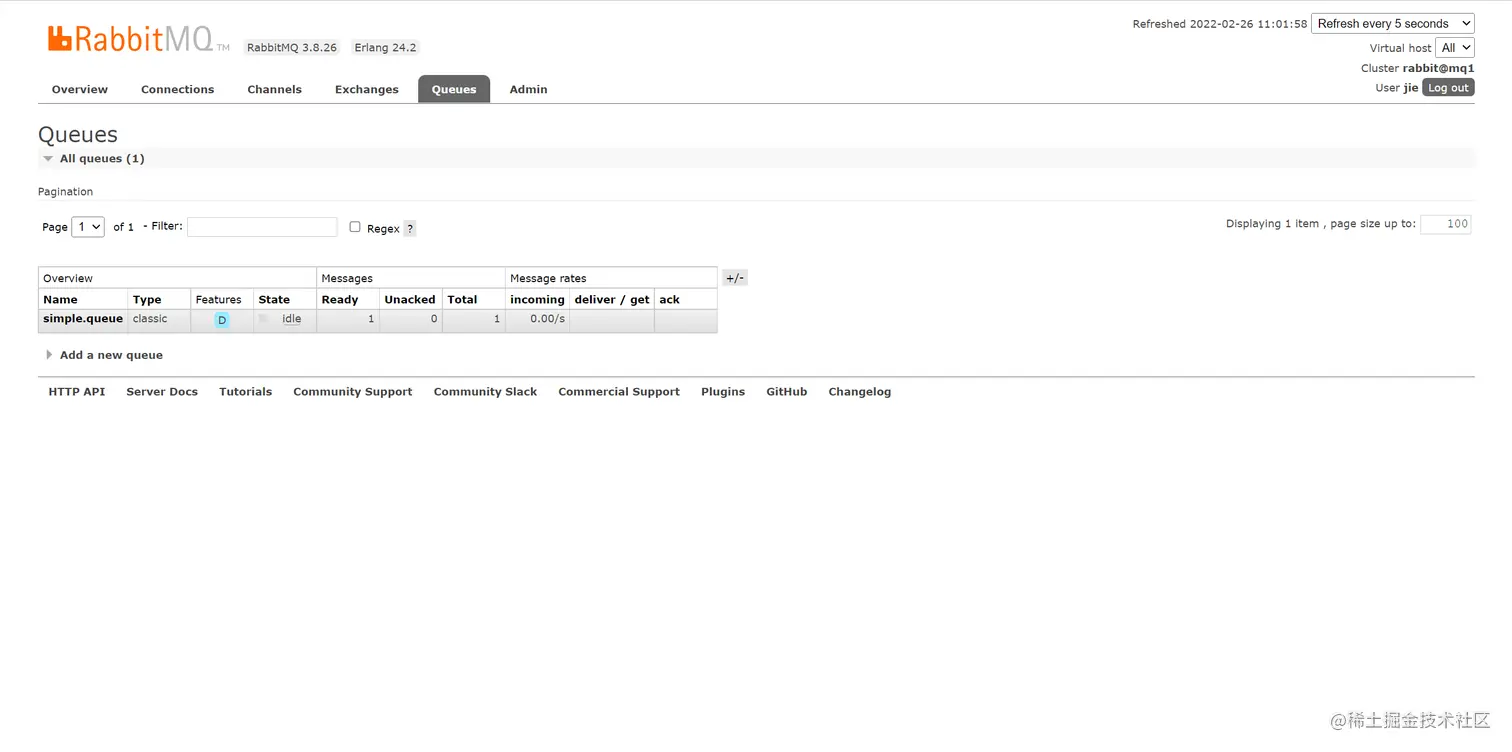Viewport: 1512px width, 752px height.
Task: Sort by the Name column header
Action: (60, 300)
